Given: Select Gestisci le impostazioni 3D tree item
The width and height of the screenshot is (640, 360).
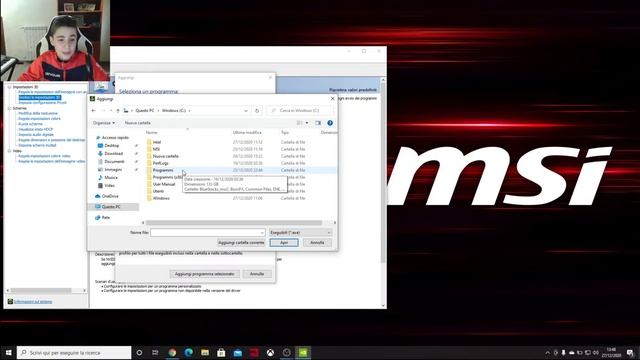Looking at the screenshot, I should click(x=40, y=98).
